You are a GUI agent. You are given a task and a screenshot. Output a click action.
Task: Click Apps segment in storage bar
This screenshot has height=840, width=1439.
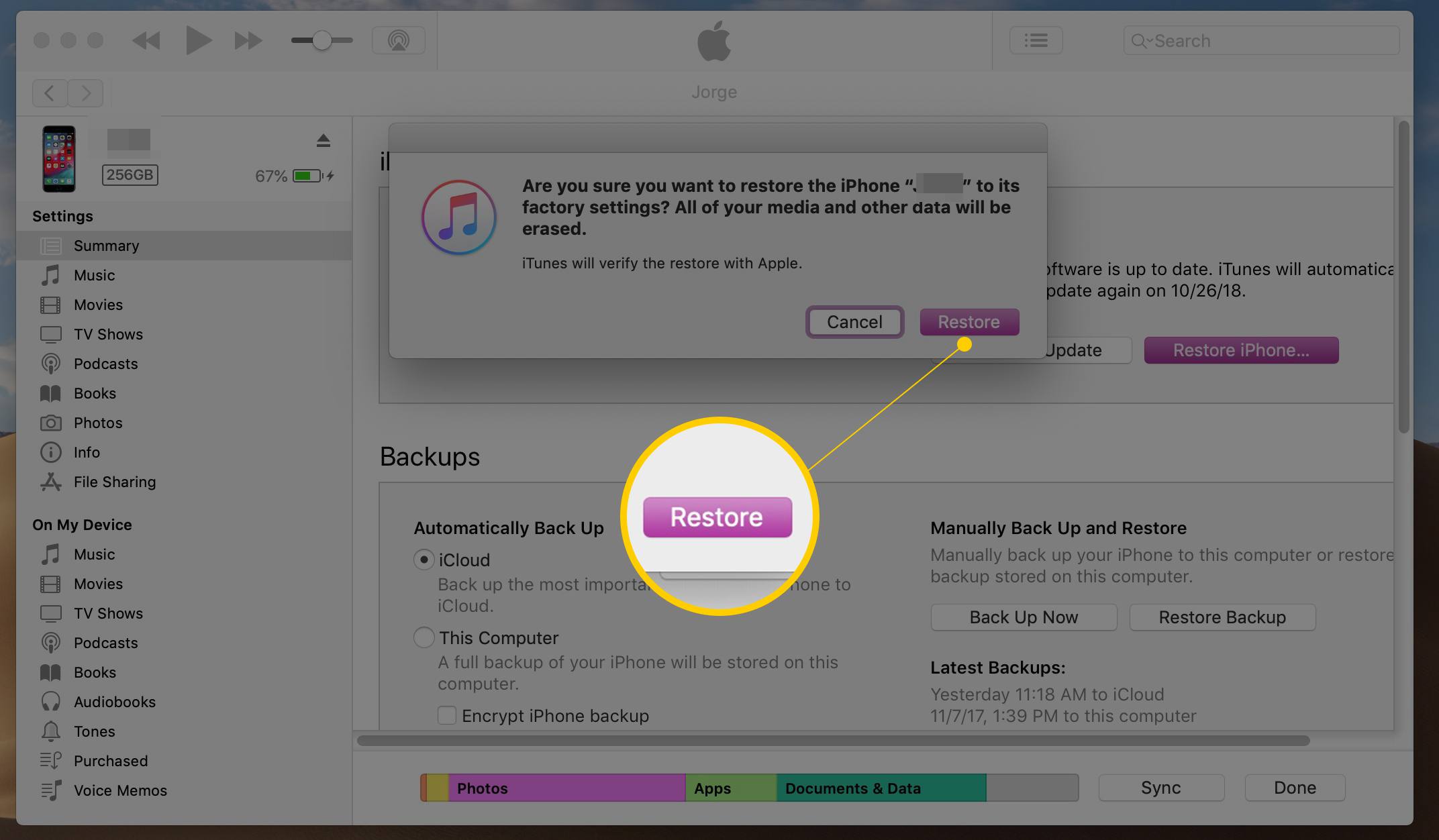[x=731, y=788]
